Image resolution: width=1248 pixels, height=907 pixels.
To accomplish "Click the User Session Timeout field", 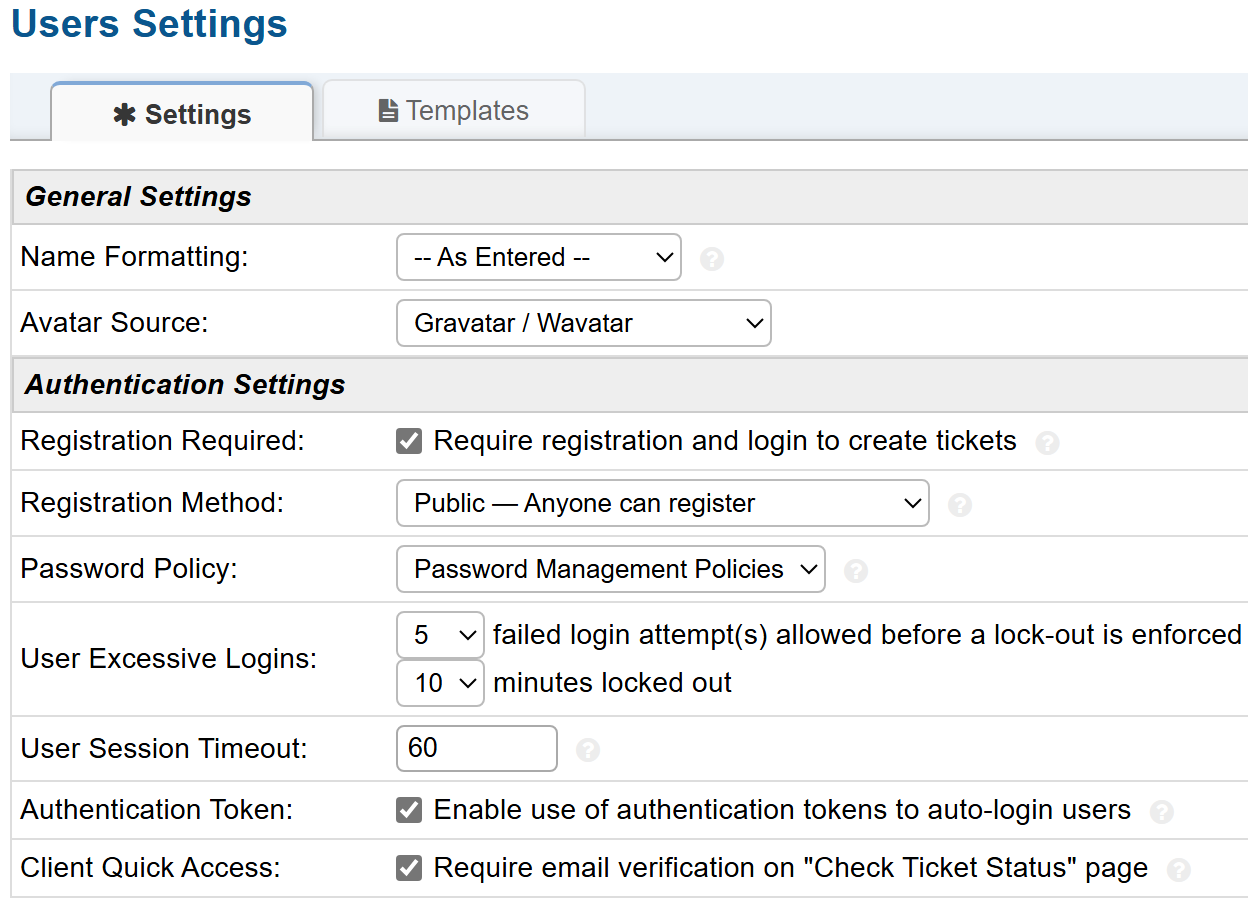I will pos(476,748).
